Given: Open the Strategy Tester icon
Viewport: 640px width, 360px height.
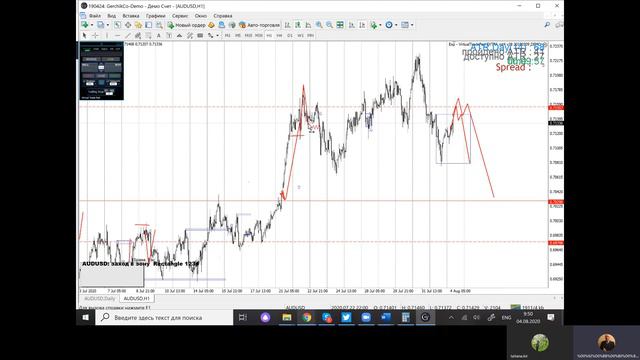Looking at the screenshot, I should (x=159, y=25).
